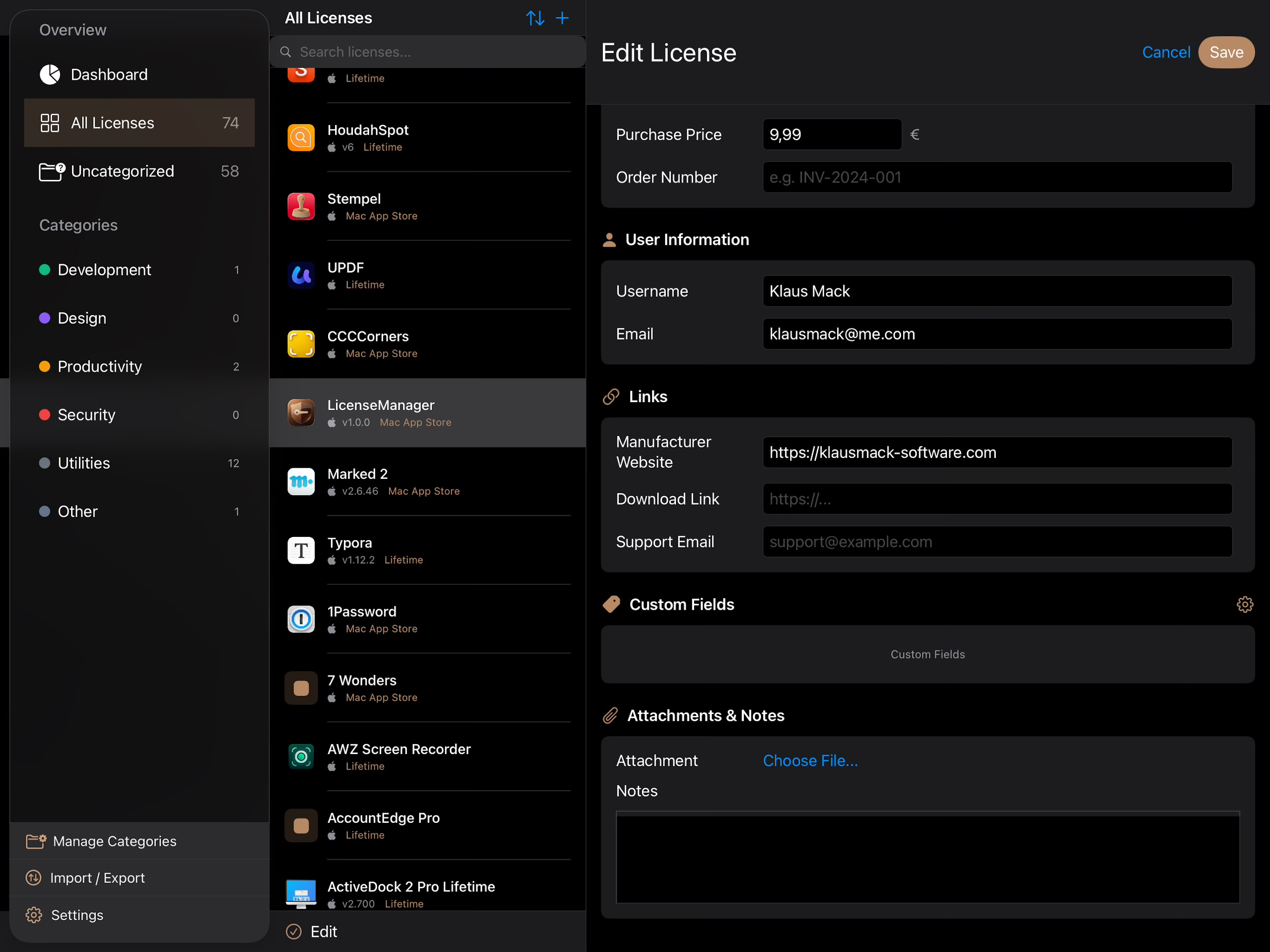Filter by Security category

pyautogui.click(x=139, y=414)
